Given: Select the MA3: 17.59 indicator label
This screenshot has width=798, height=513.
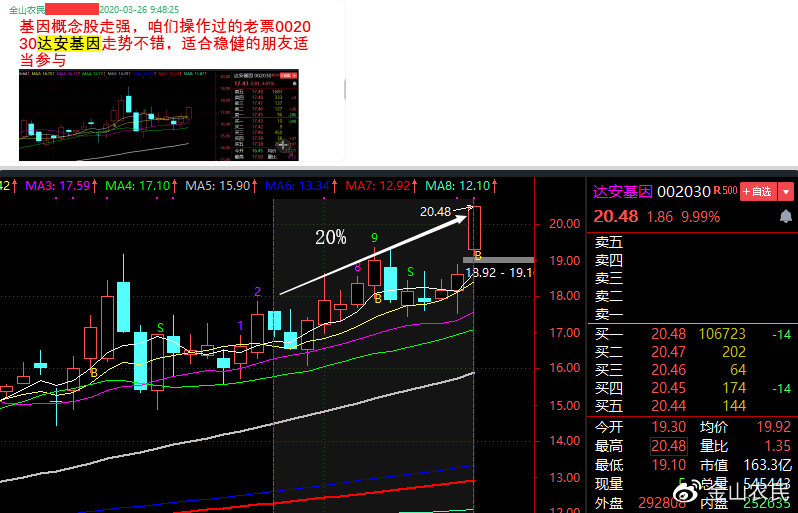Looking at the screenshot, I should click(62, 186).
